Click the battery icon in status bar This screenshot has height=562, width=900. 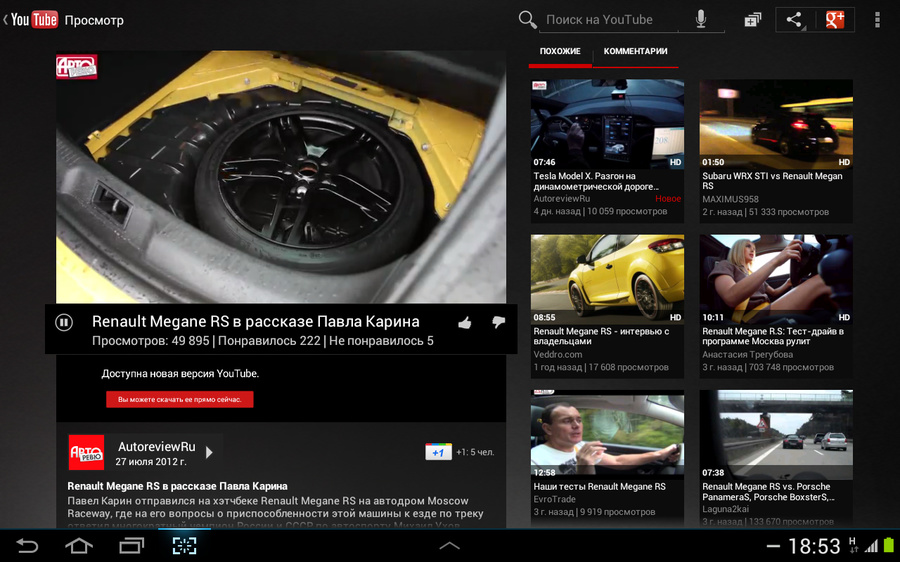point(889,545)
